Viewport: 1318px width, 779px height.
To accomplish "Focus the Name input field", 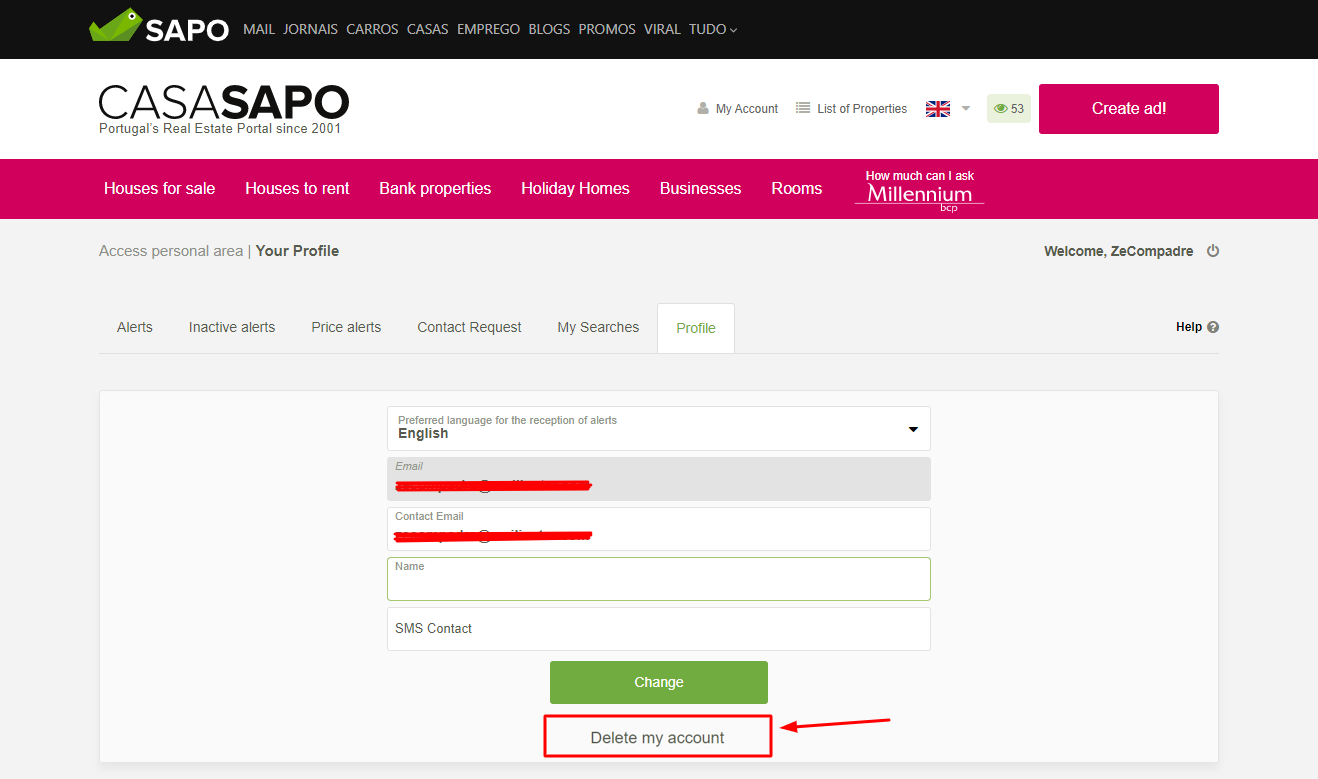I will [x=658, y=583].
